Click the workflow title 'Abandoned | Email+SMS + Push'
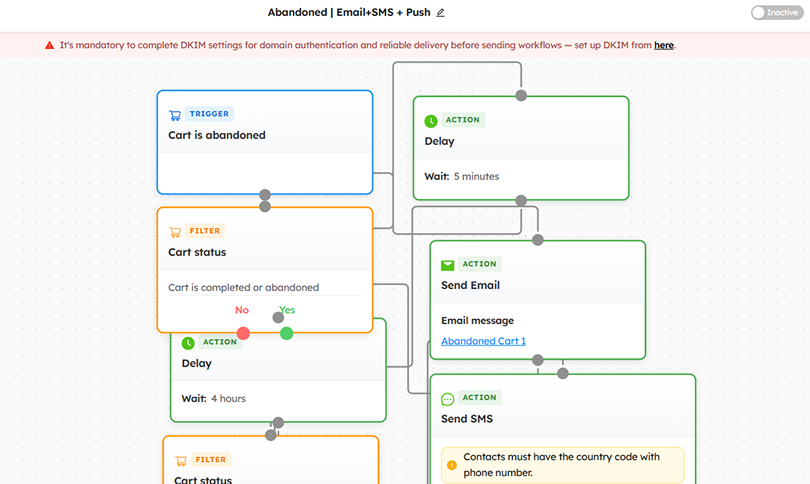Image resolution: width=810 pixels, height=484 pixels. (349, 12)
